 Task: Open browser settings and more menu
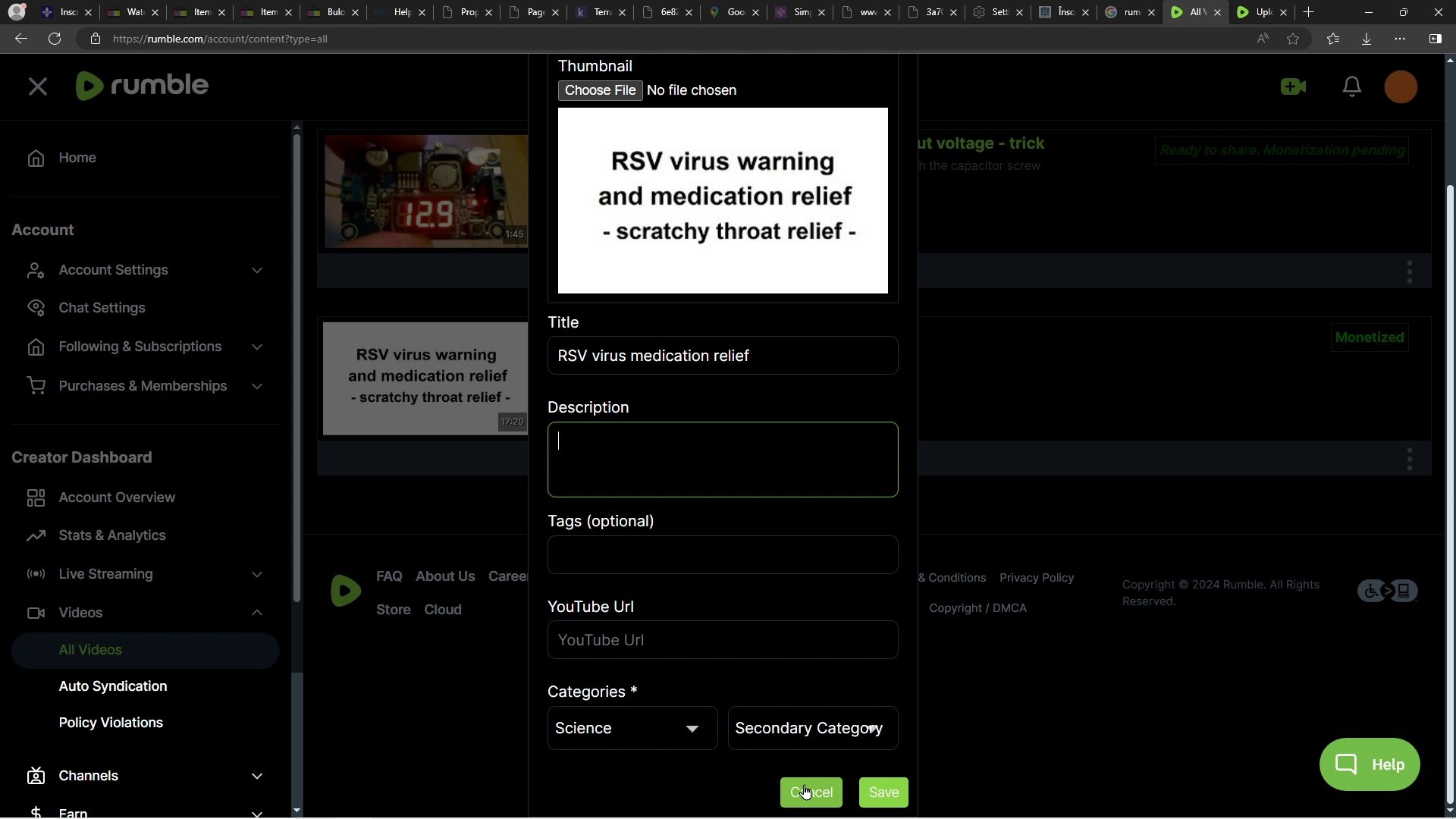(1399, 39)
